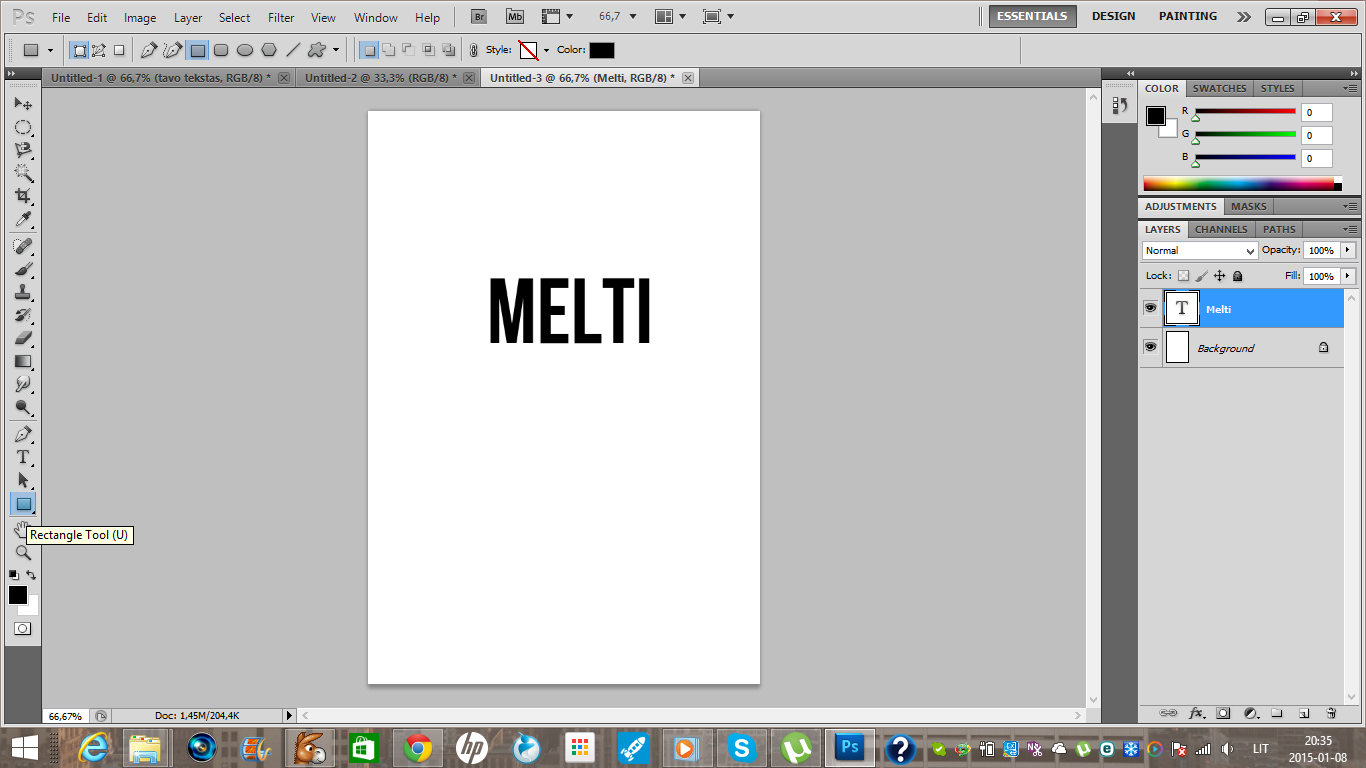Switch to the Channels tab
Screen dimensions: 1366x768
click(x=1220, y=229)
